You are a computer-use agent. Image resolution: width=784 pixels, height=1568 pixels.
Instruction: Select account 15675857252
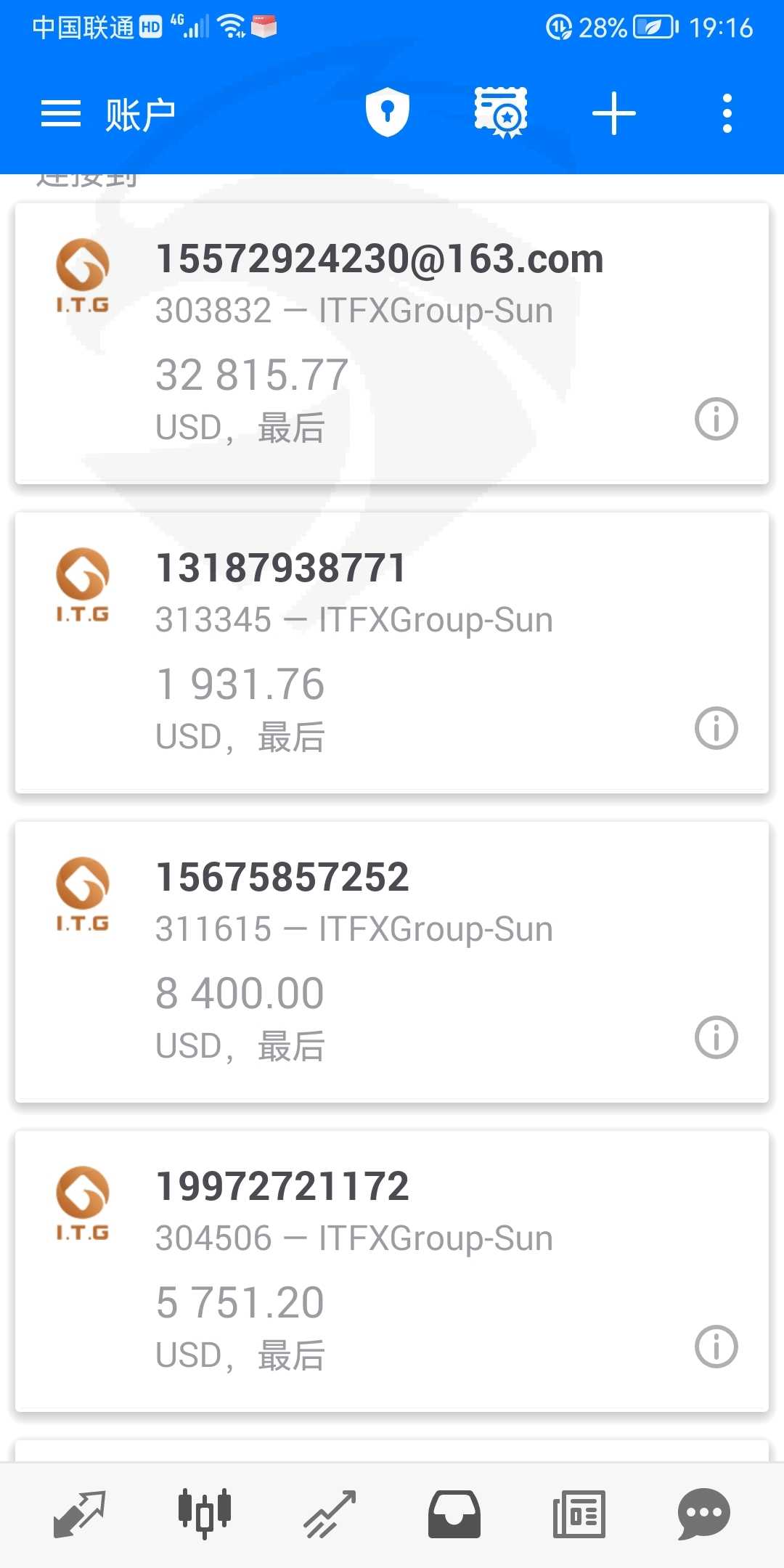[282, 878]
